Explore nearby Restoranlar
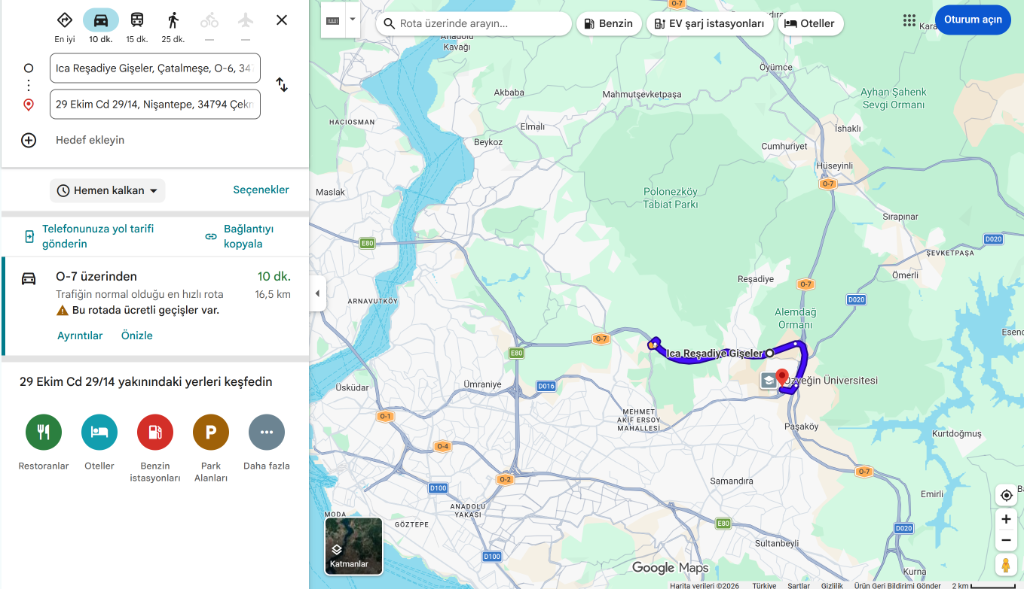1024x589 pixels. pos(44,432)
